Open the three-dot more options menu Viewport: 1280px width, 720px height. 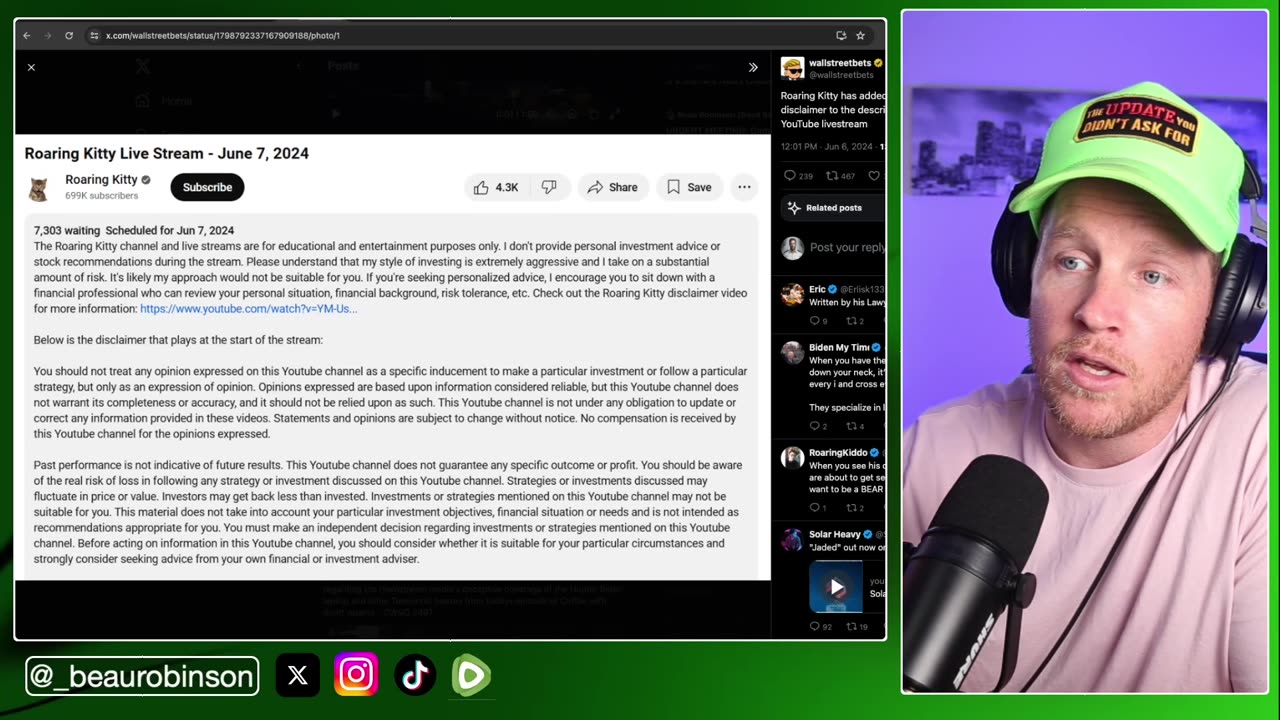(x=744, y=187)
